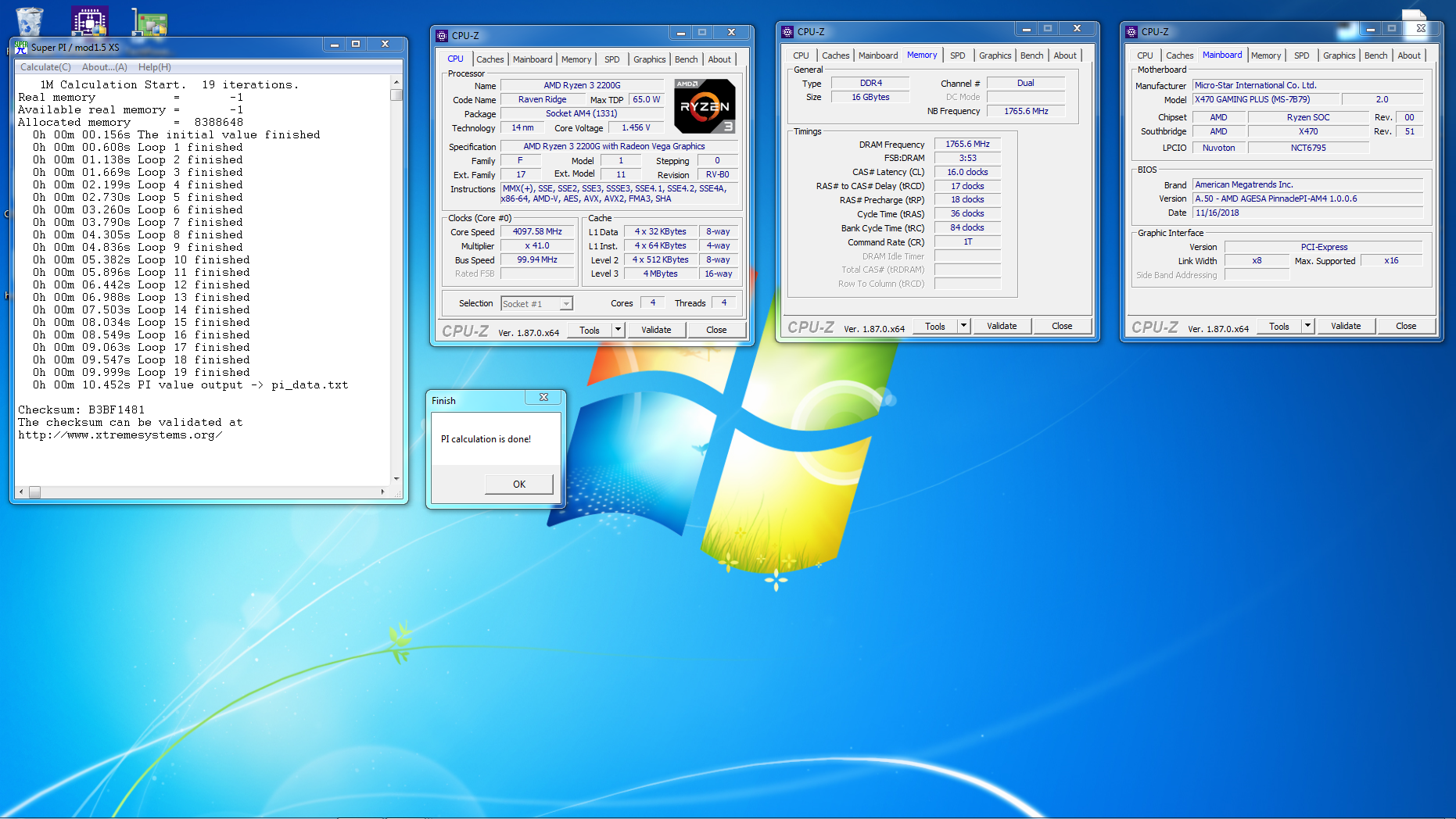Screen dimensions: 1456x819
Task: Confirm PI calculation done with OK
Action: [x=519, y=485]
